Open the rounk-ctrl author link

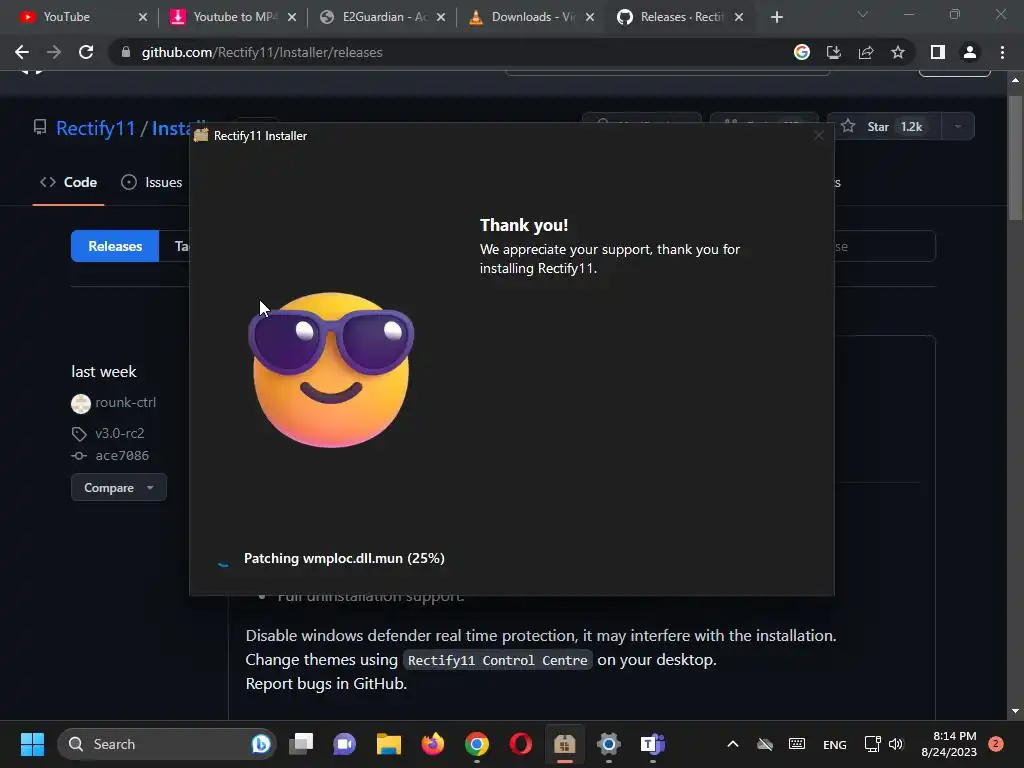(x=125, y=402)
